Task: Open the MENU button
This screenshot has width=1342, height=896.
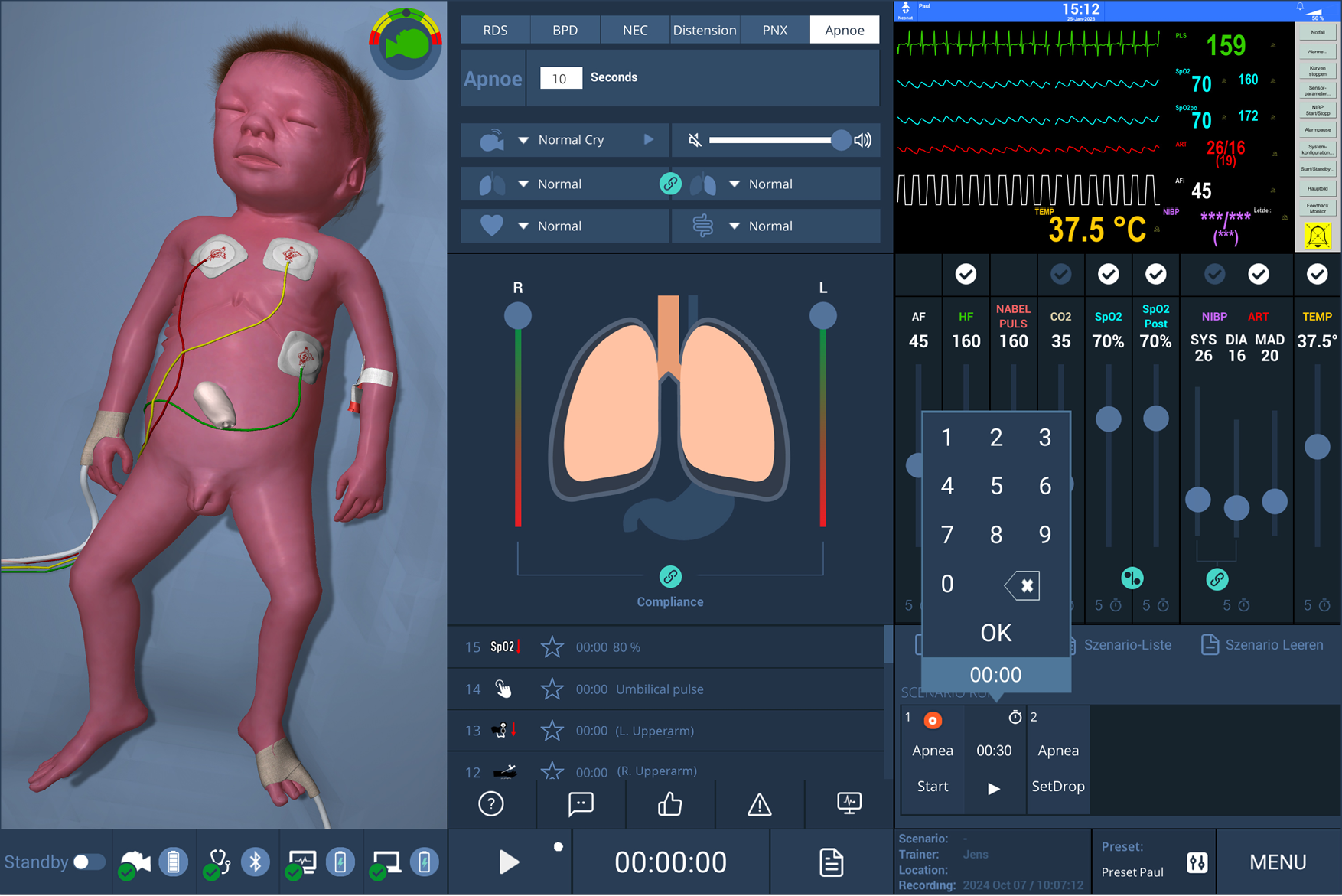Action: tap(1277, 862)
